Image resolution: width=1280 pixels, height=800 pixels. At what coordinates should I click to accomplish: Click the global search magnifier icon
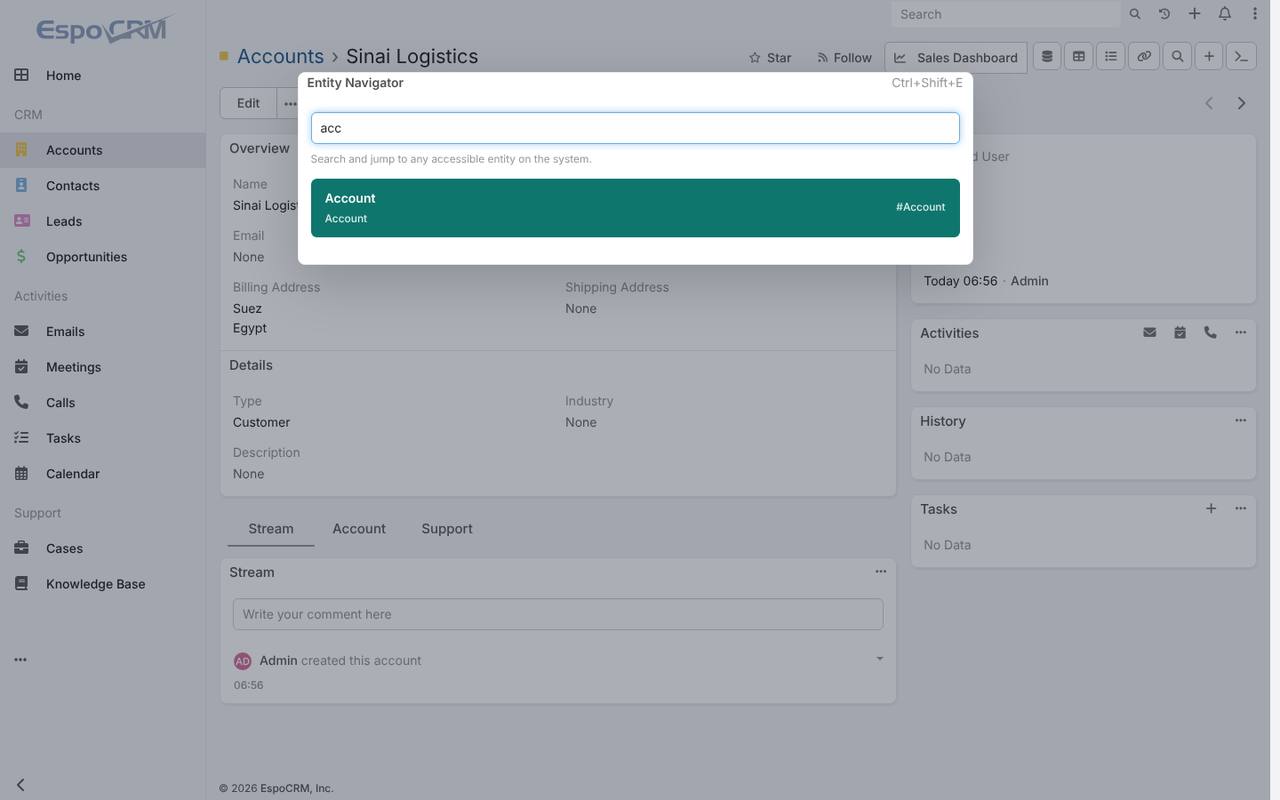[x=1135, y=14]
